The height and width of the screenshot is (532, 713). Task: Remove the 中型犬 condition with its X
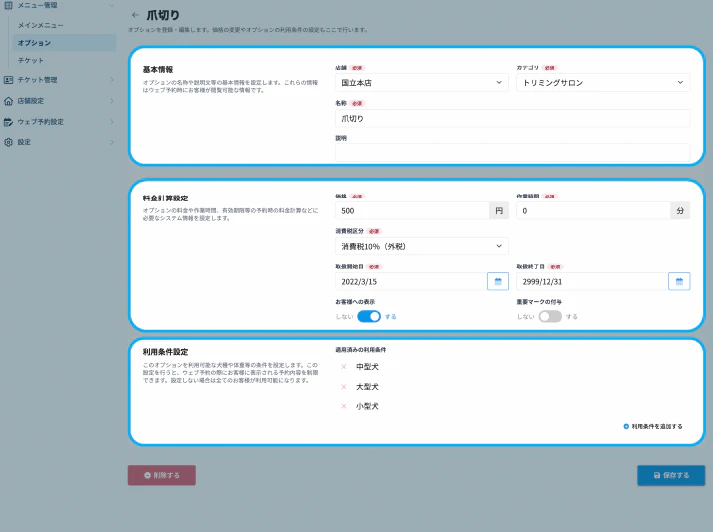pos(344,367)
